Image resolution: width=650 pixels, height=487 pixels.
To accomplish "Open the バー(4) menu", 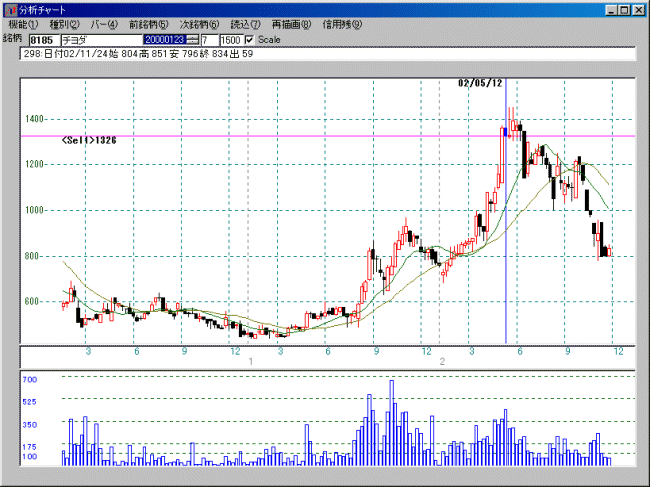I will (x=104, y=24).
